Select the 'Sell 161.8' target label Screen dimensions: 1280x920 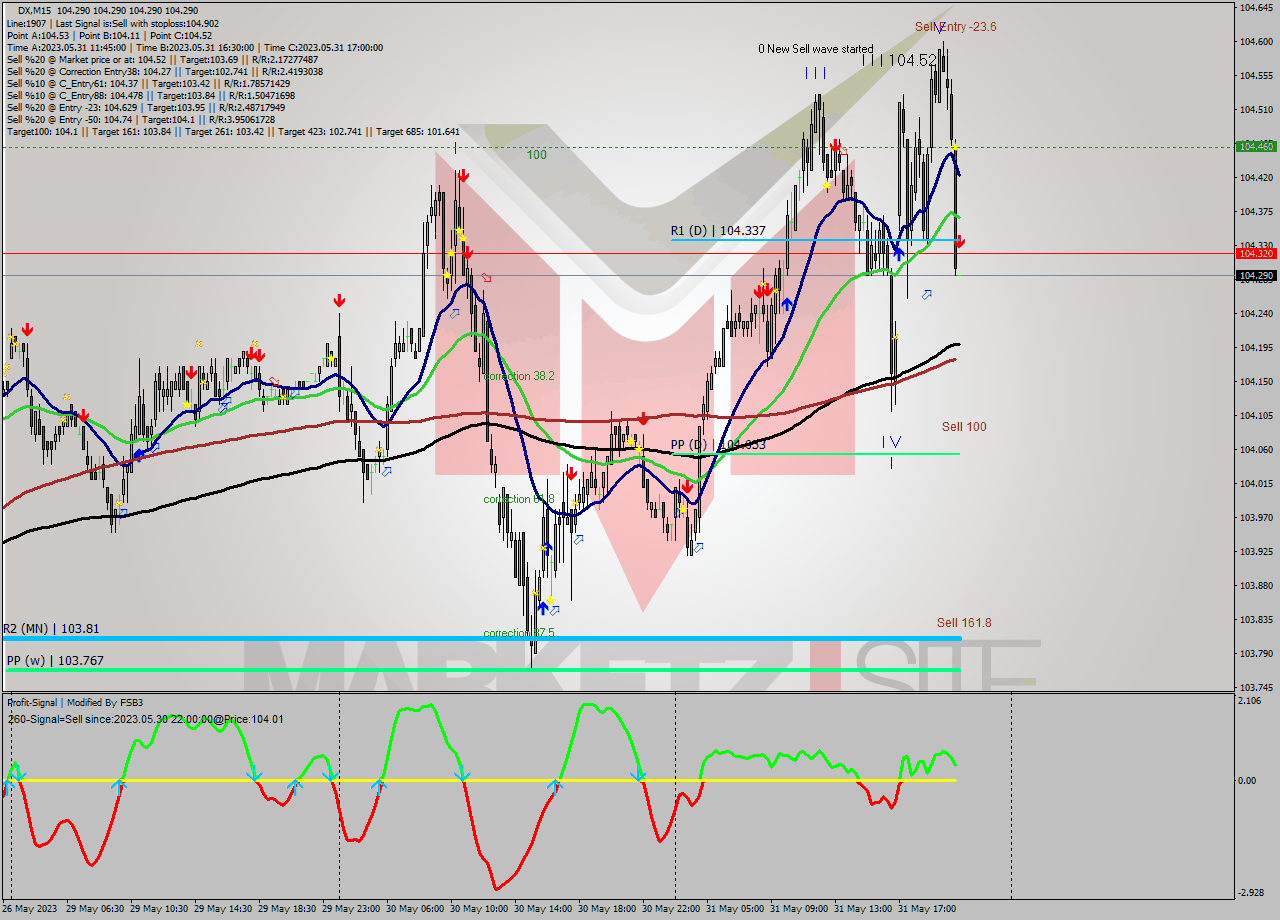point(964,623)
